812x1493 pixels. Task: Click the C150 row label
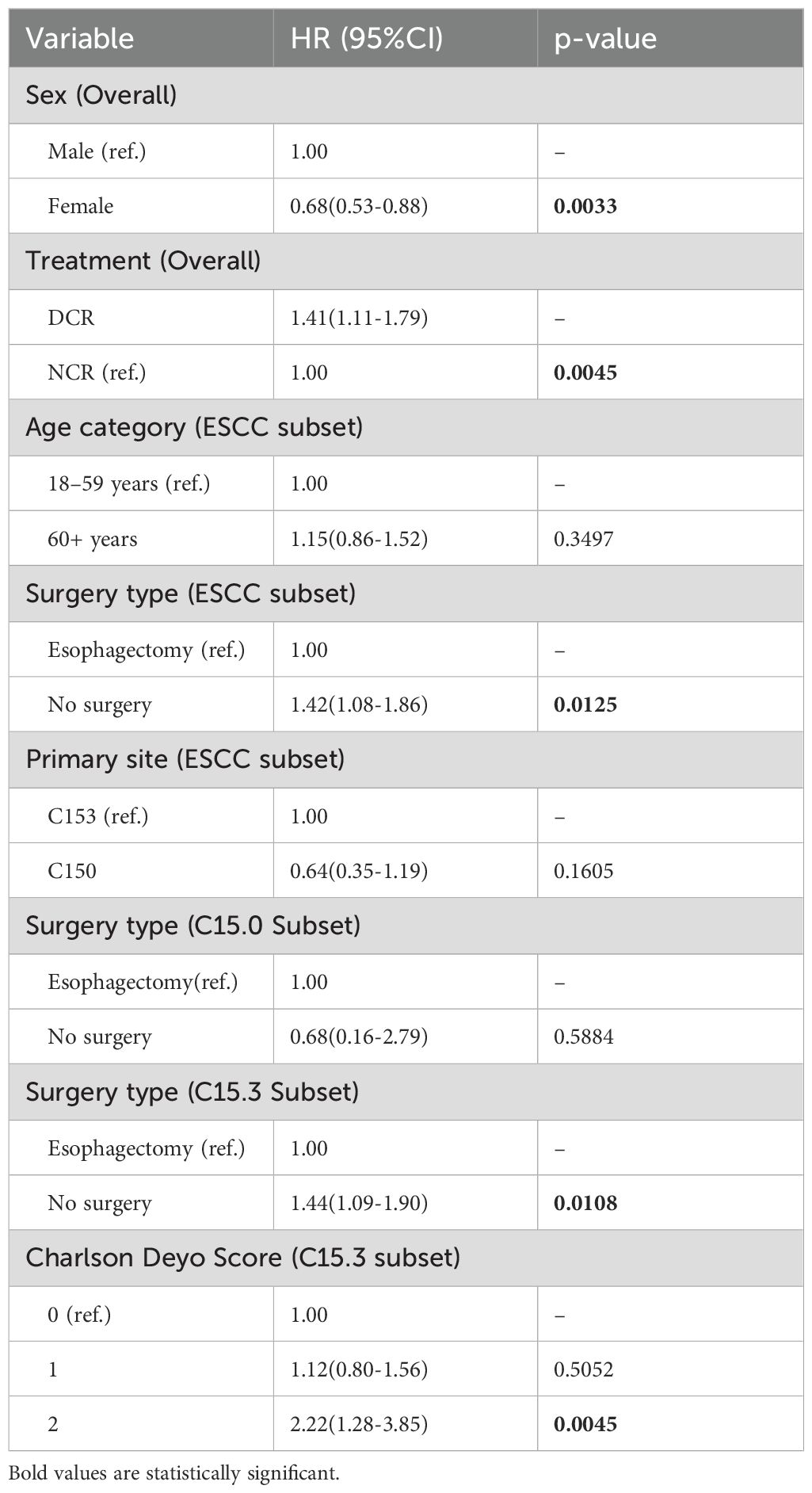pyautogui.click(x=72, y=871)
